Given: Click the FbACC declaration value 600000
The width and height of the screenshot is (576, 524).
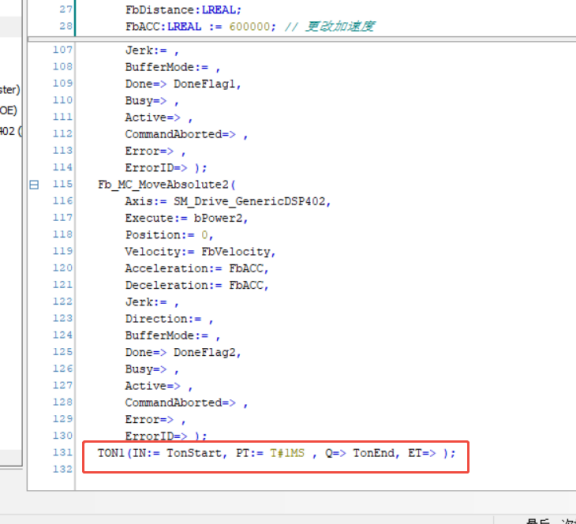Looking at the screenshot, I should point(249,26).
